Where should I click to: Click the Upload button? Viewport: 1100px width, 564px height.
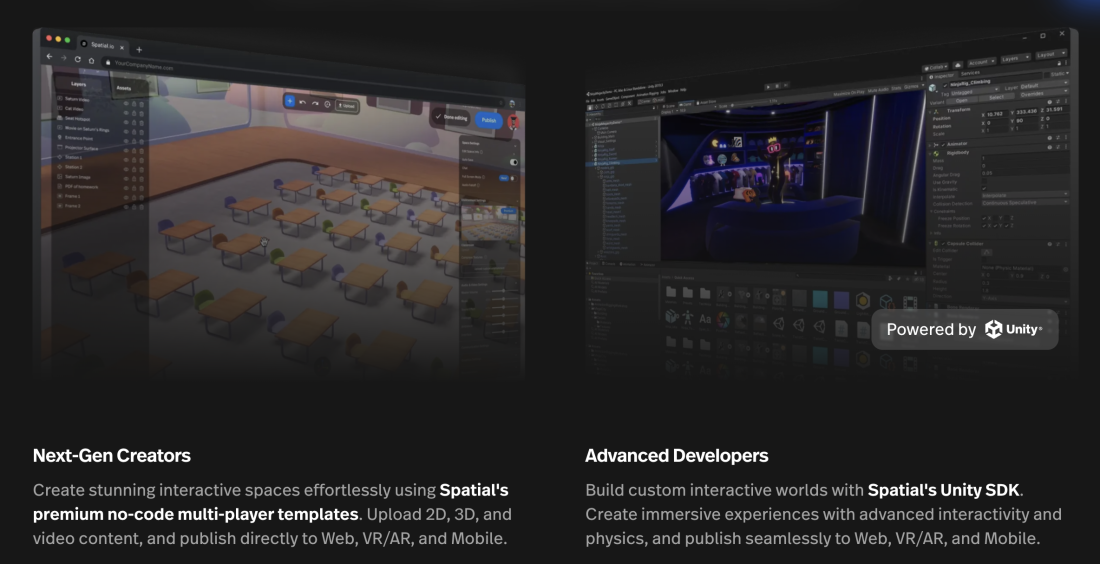[347, 106]
